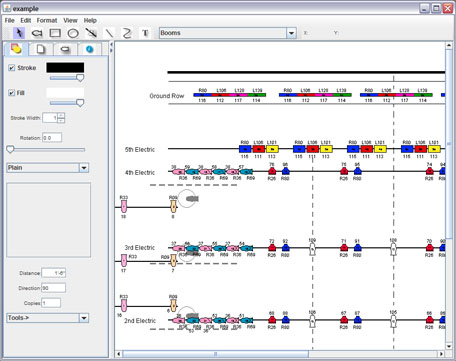
Task: Toggle the Fill checkbox
Action: 12,93
